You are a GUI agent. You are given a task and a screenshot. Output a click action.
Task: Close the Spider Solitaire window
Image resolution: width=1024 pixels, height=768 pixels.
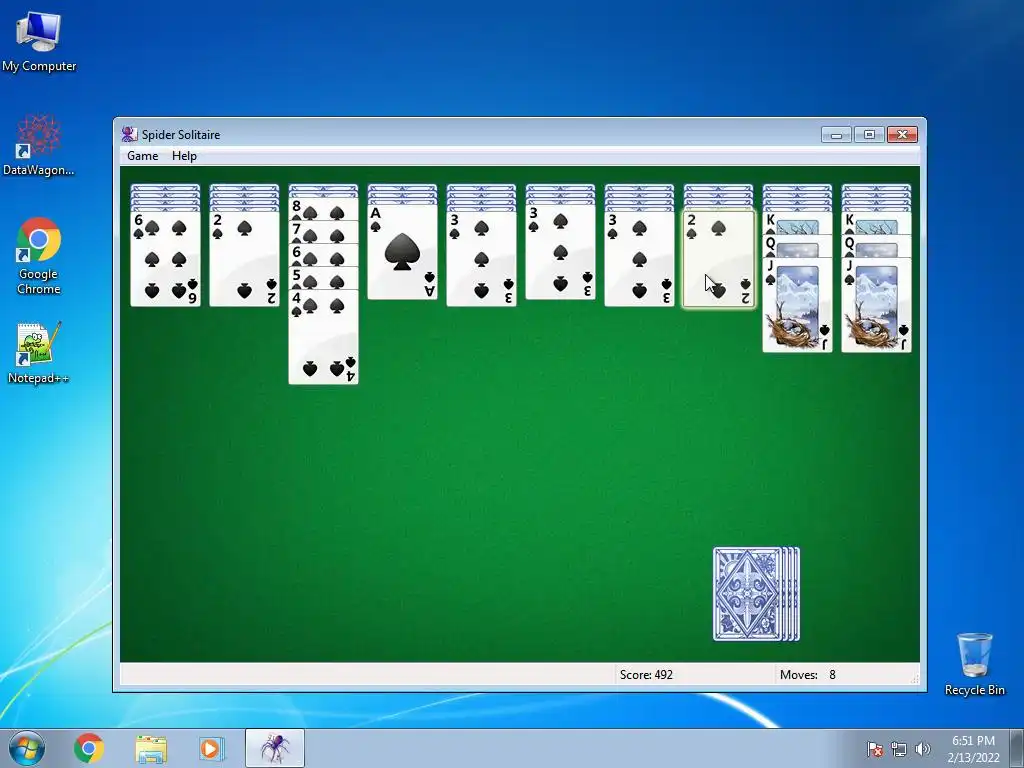[x=903, y=135]
